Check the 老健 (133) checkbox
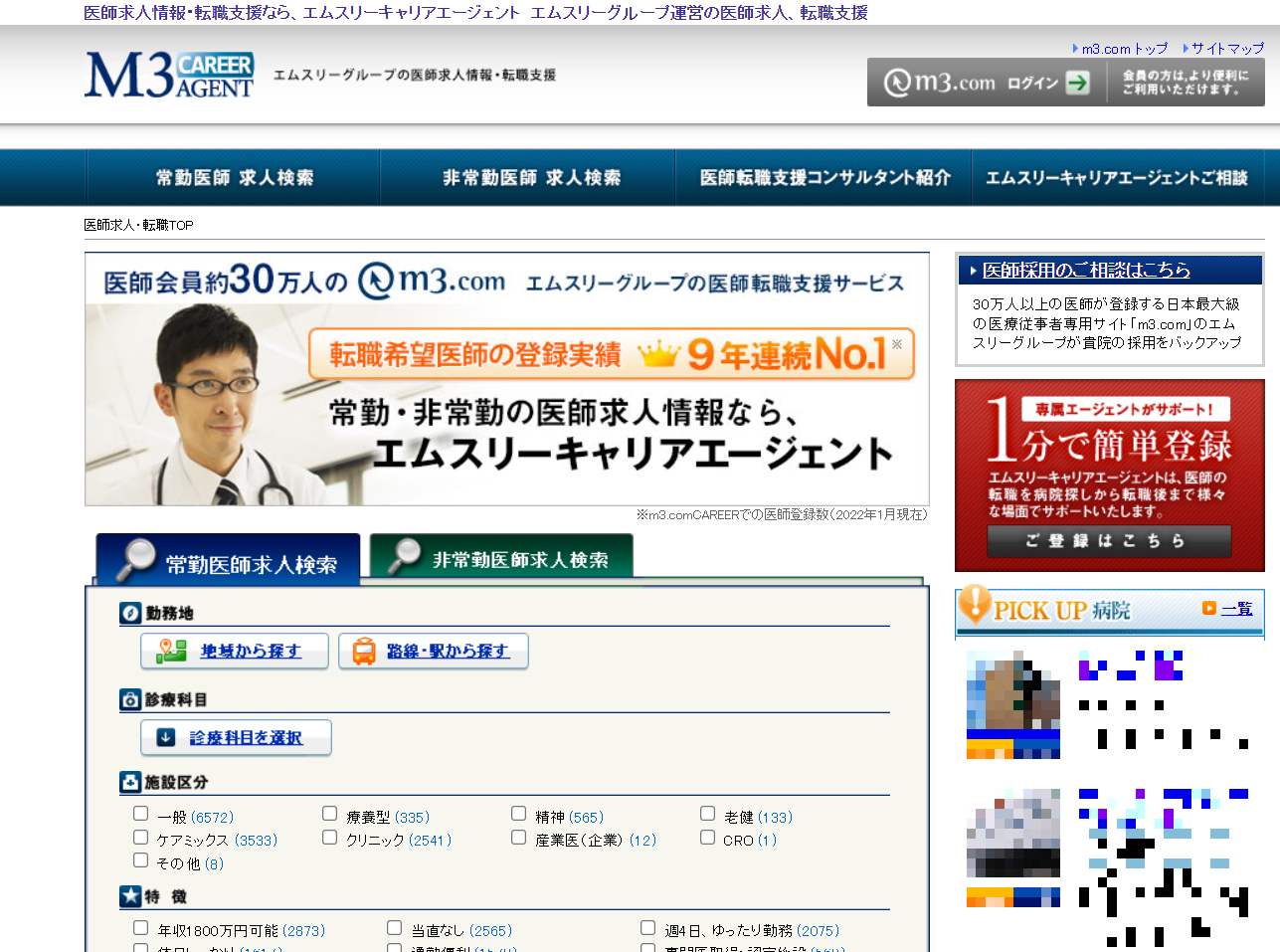Image resolution: width=1280 pixels, height=952 pixels. (x=708, y=814)
